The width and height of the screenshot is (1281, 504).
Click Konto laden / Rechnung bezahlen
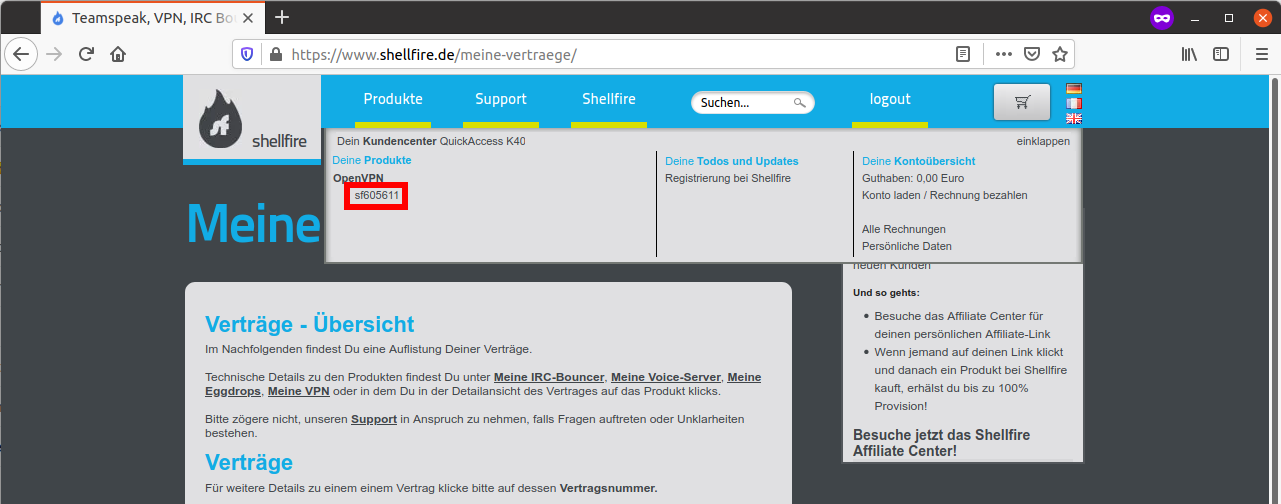(x=945, y=195)
